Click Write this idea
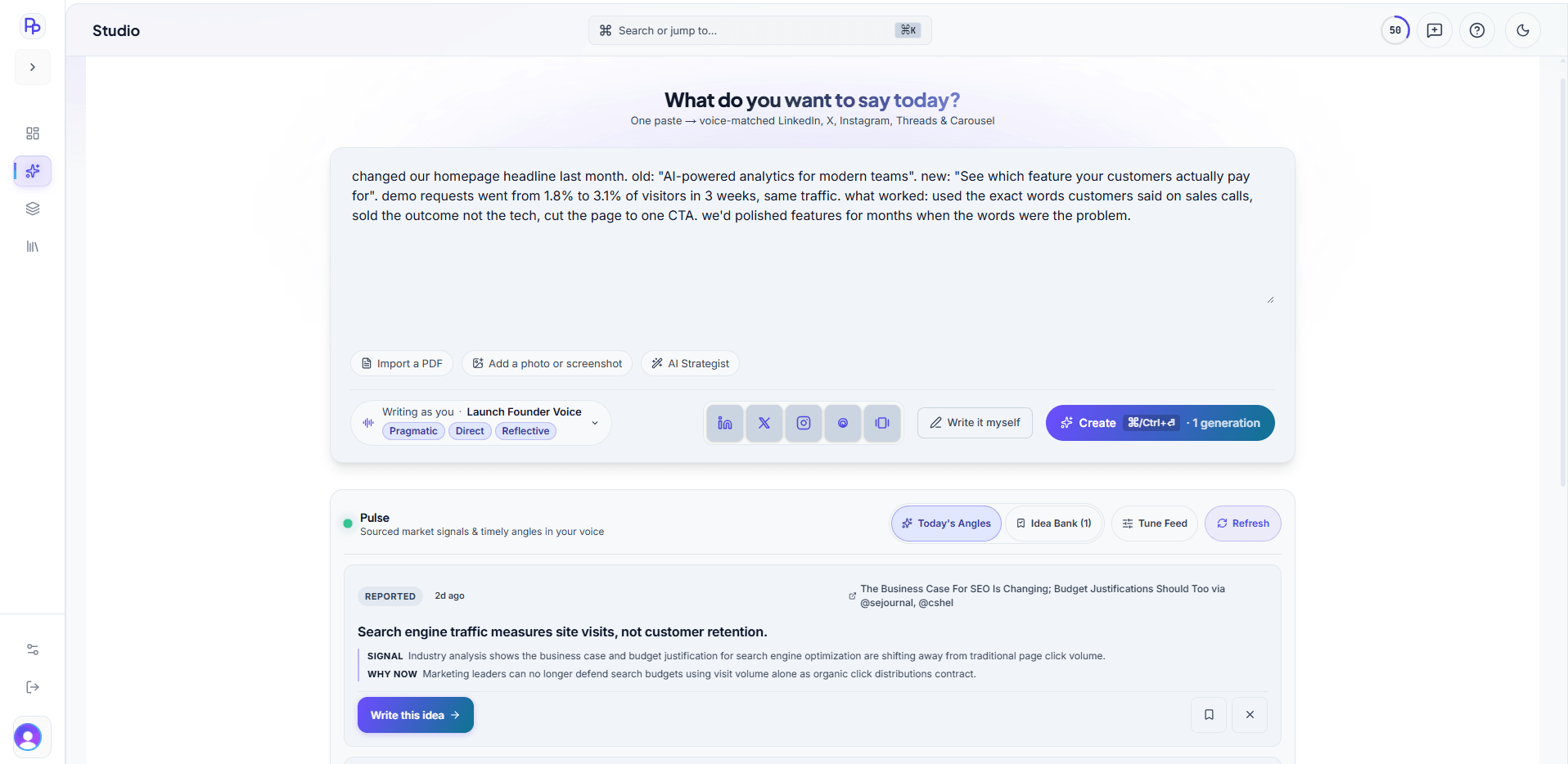Image resolution: width=1568 pixels, height=764 pixels. pos(416,715)
